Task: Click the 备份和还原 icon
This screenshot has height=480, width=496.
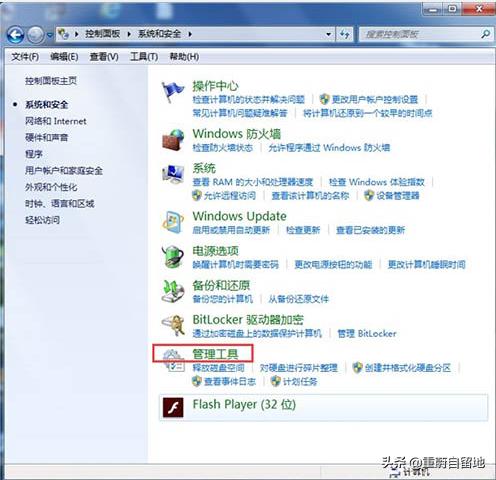Action: click(x=173, y=291)
